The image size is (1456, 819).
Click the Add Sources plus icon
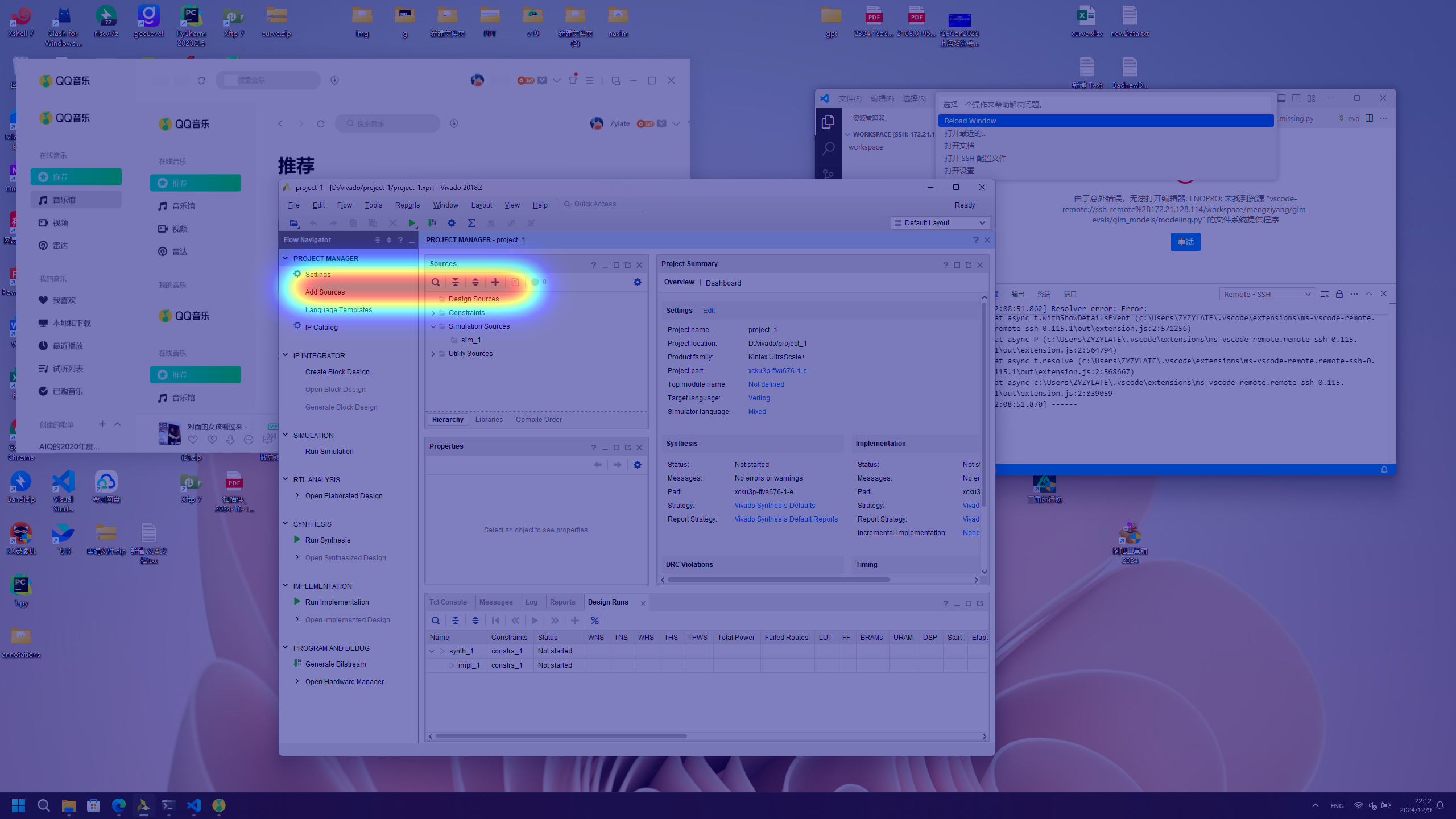click(x=495, y=282)
